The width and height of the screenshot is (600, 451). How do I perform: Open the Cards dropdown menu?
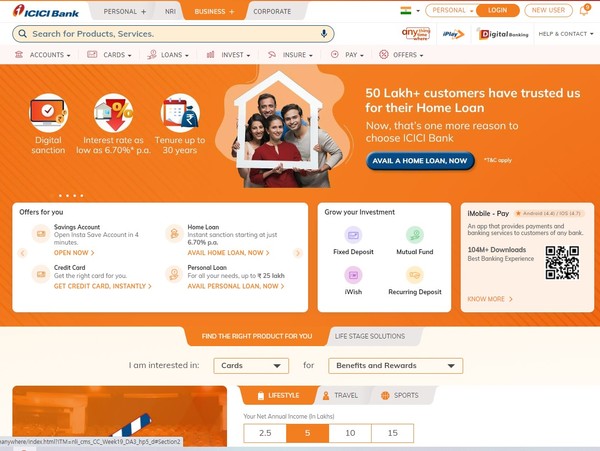click(109, 55)
